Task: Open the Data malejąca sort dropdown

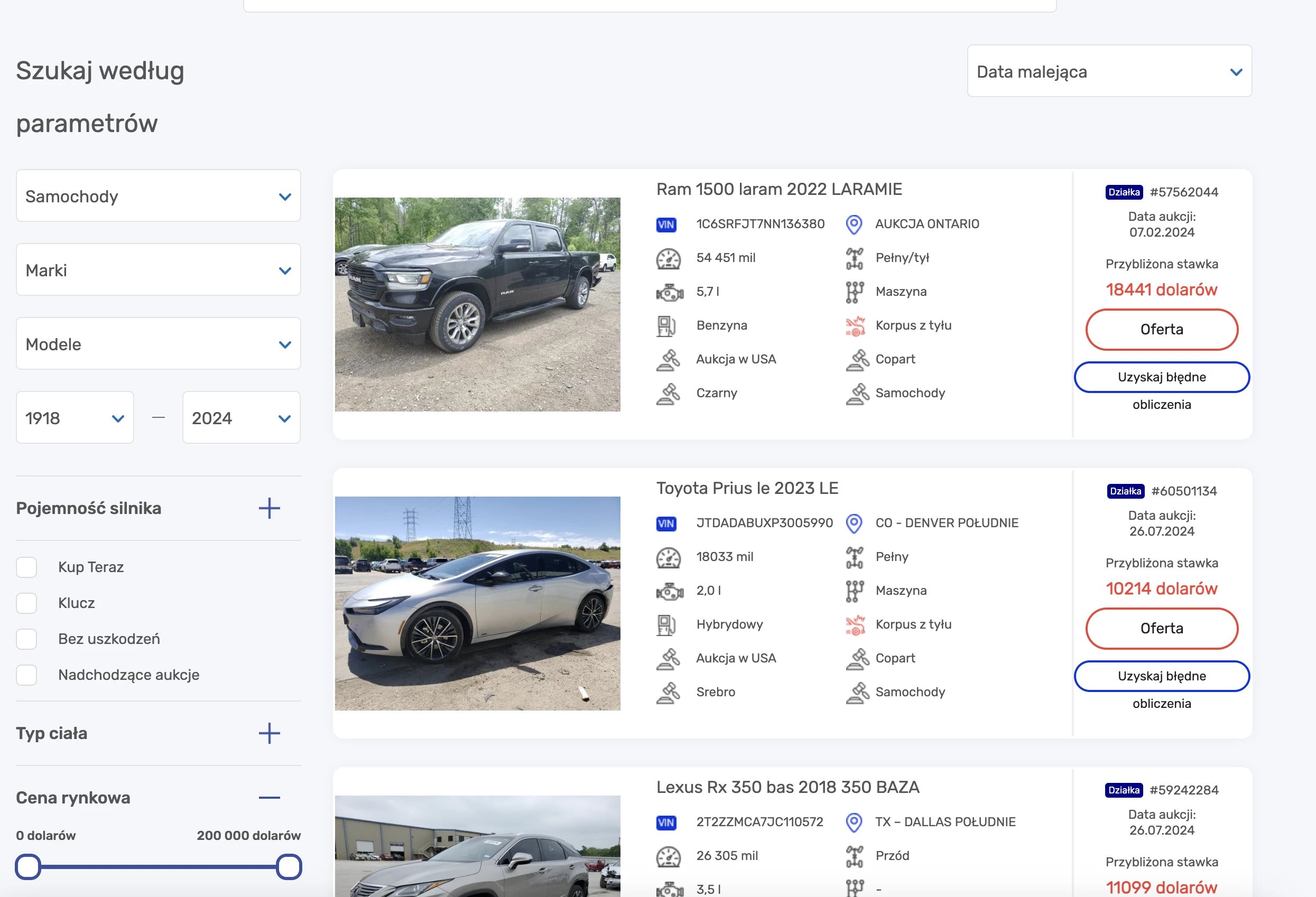Action: point(1109,71)
